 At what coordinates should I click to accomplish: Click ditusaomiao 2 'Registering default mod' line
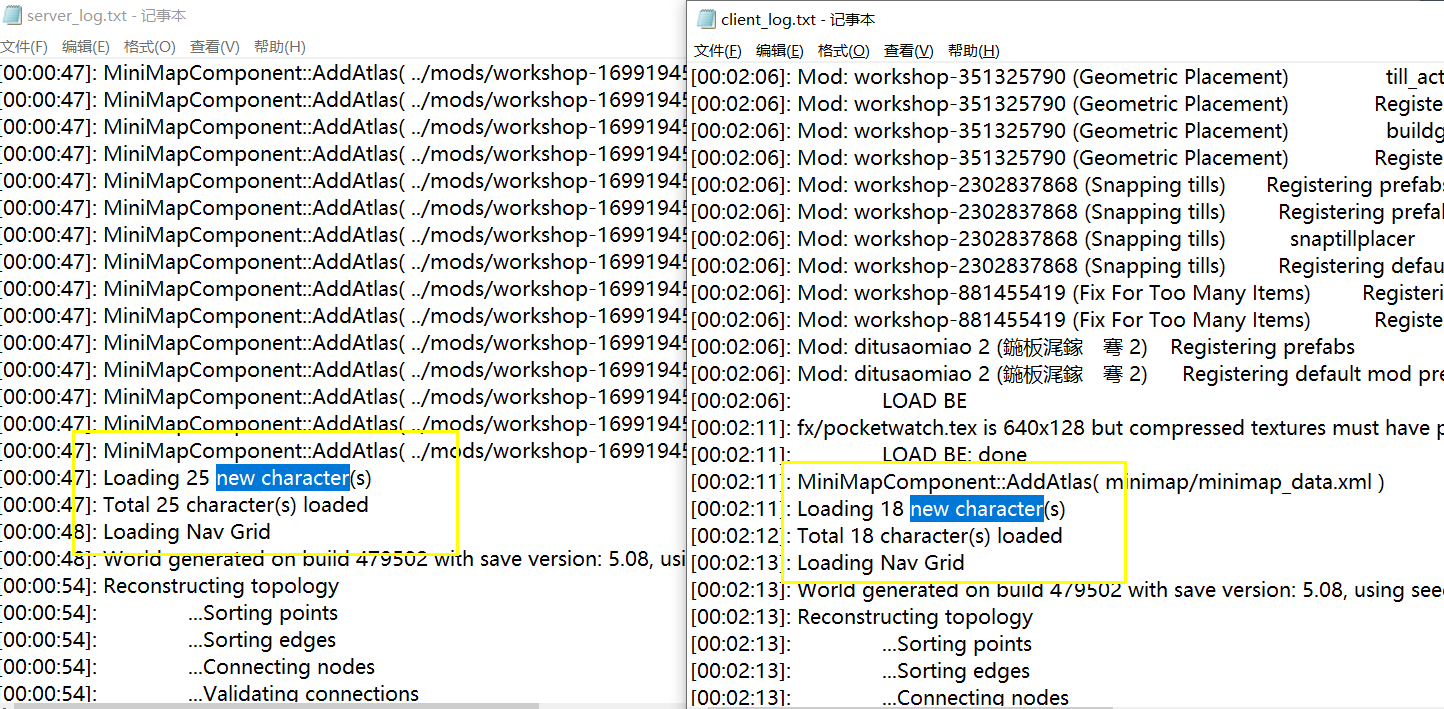tap(1068, 374)
